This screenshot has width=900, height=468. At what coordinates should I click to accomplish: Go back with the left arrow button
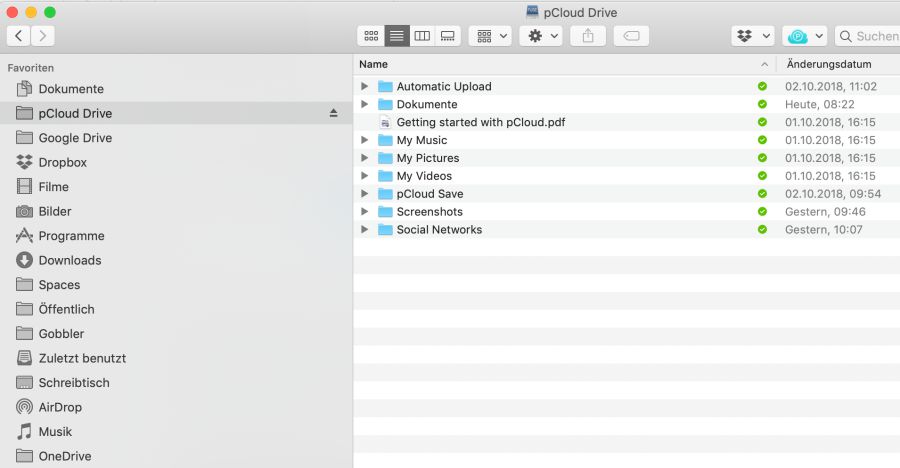pyautogui.click(x=18, y=36)
